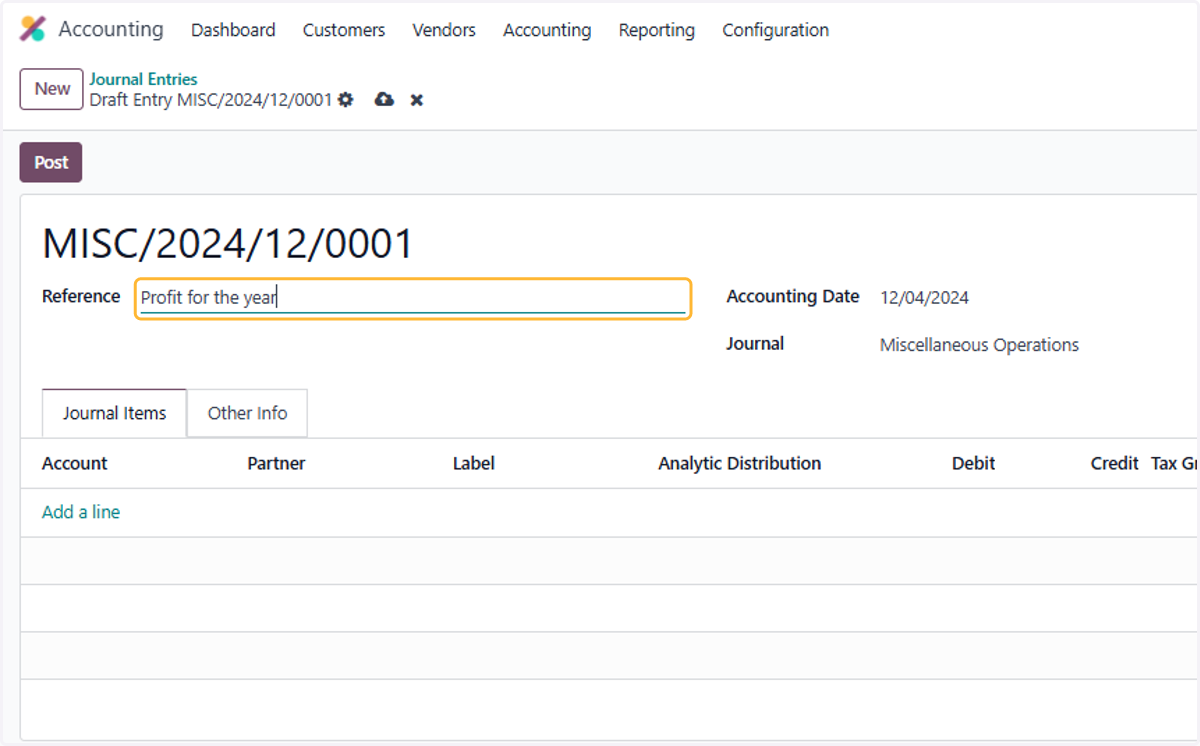Open the gear actions menu icon
This screenshot has height=746, width=1200.
coord(346,100)
